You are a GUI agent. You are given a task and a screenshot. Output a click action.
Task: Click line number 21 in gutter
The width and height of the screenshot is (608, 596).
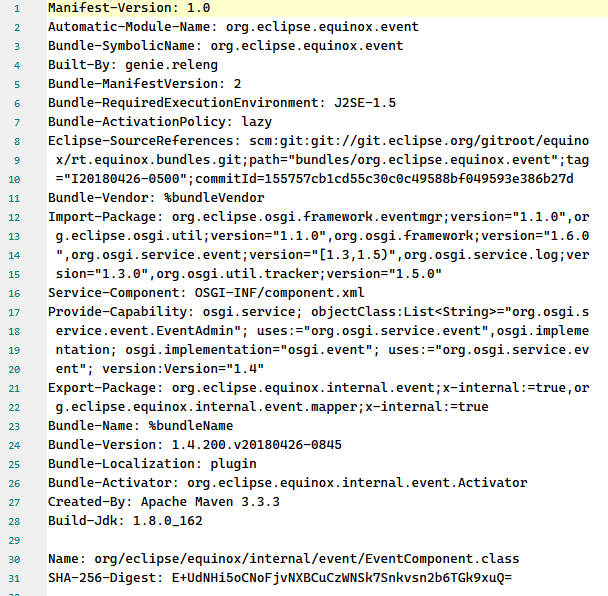[14, 389]
